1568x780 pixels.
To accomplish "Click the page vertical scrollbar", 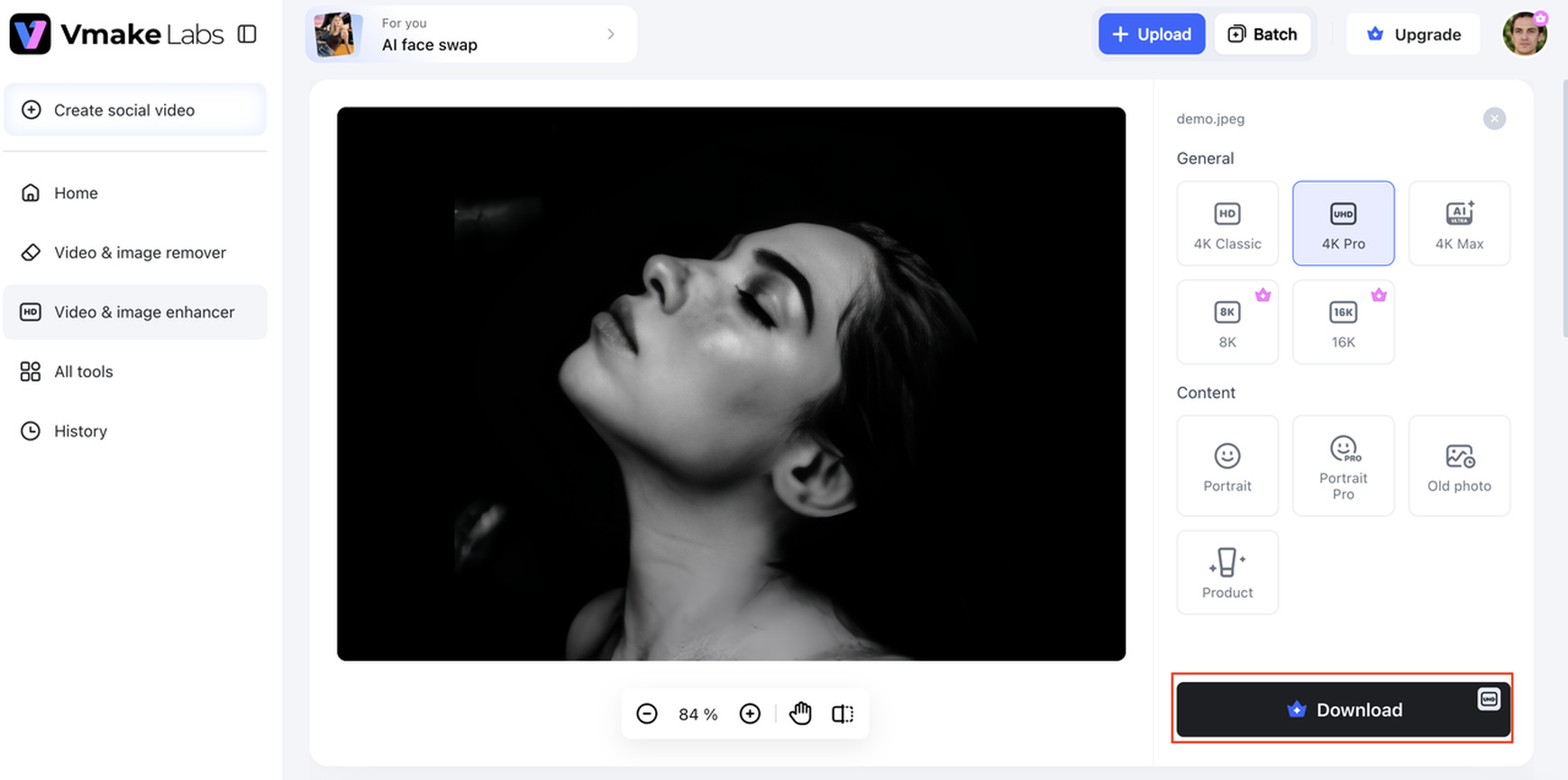I will pyautogui.click(x=1564, y=208).
